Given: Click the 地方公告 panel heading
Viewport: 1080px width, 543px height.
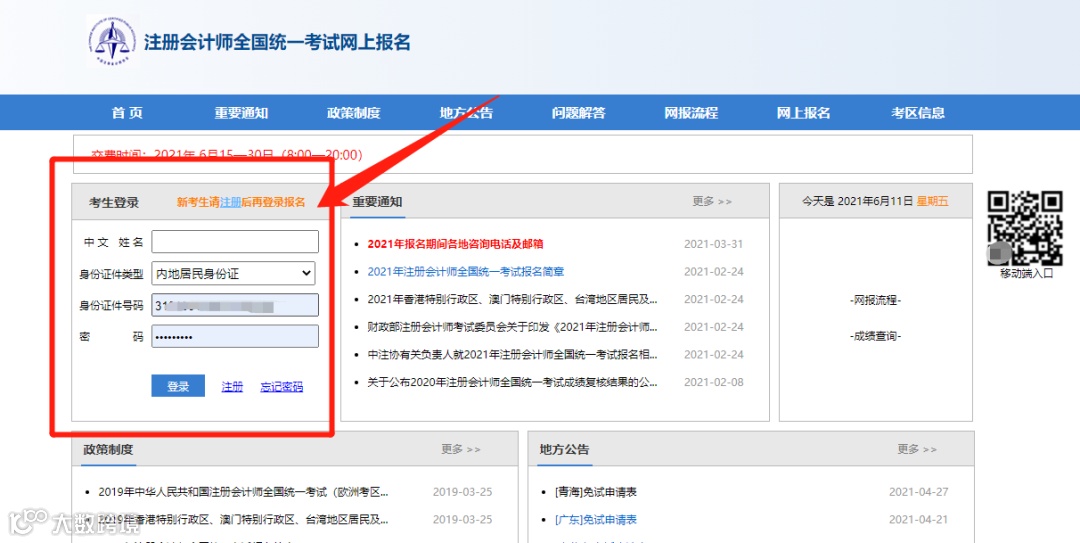Looking at the screenshot, I should pyautogui.click(x=564, y=449).
